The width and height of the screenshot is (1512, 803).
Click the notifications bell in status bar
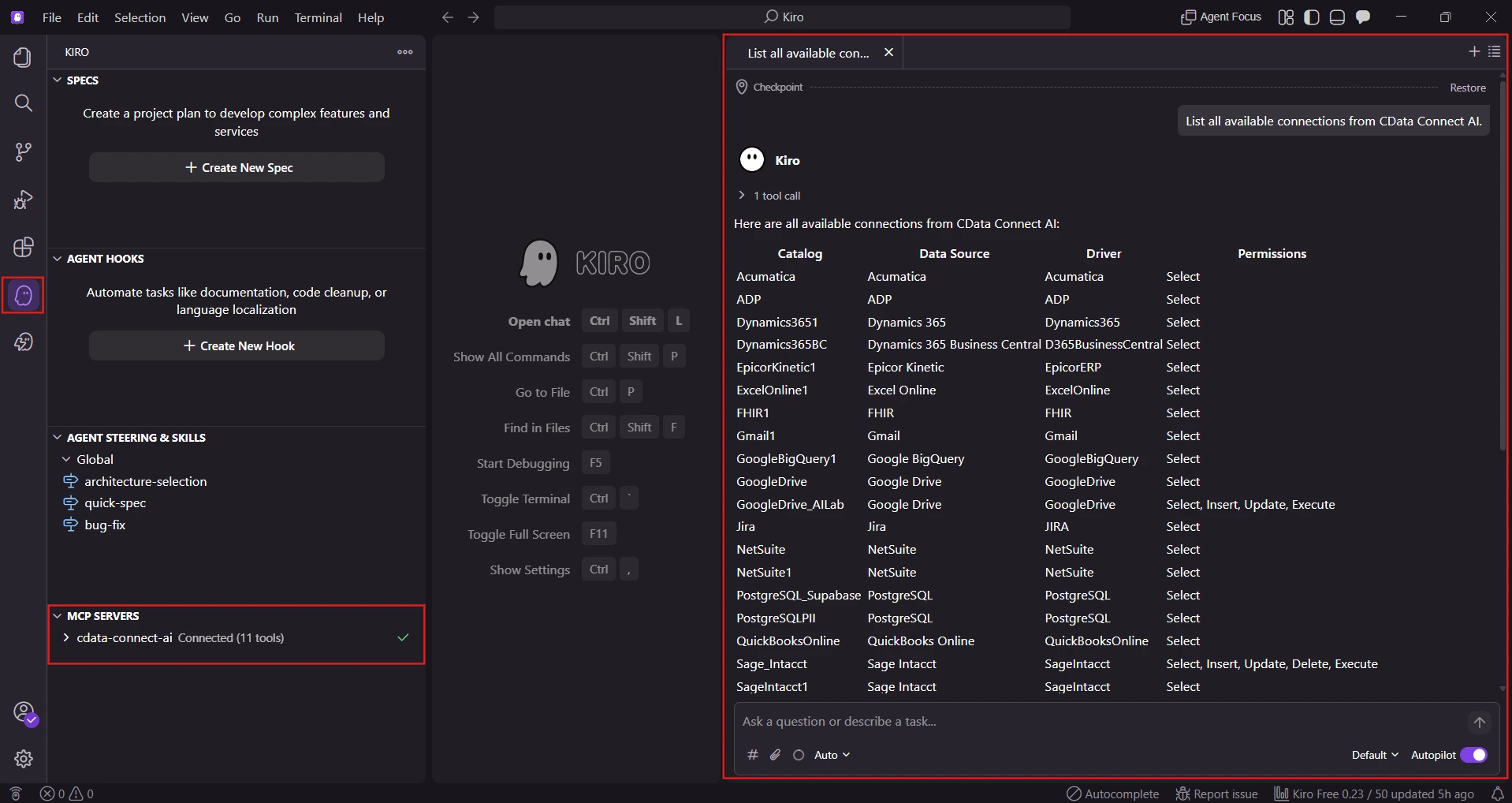point(1497,794)
